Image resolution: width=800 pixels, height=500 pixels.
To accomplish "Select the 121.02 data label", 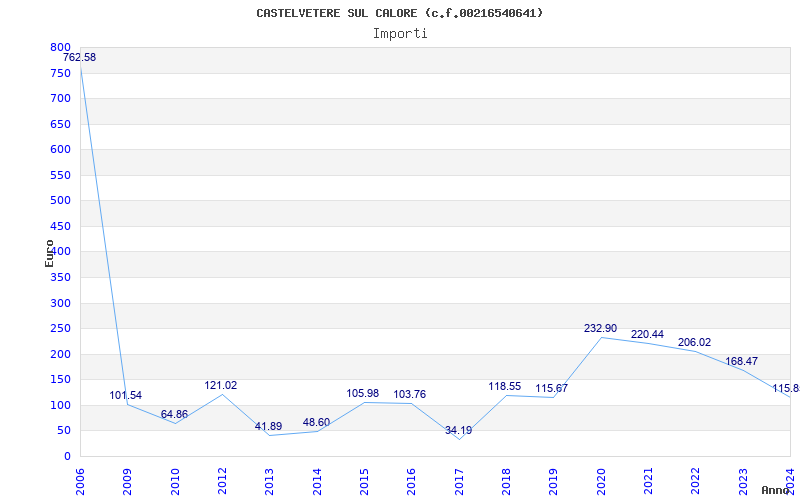I will coord(221,386).
